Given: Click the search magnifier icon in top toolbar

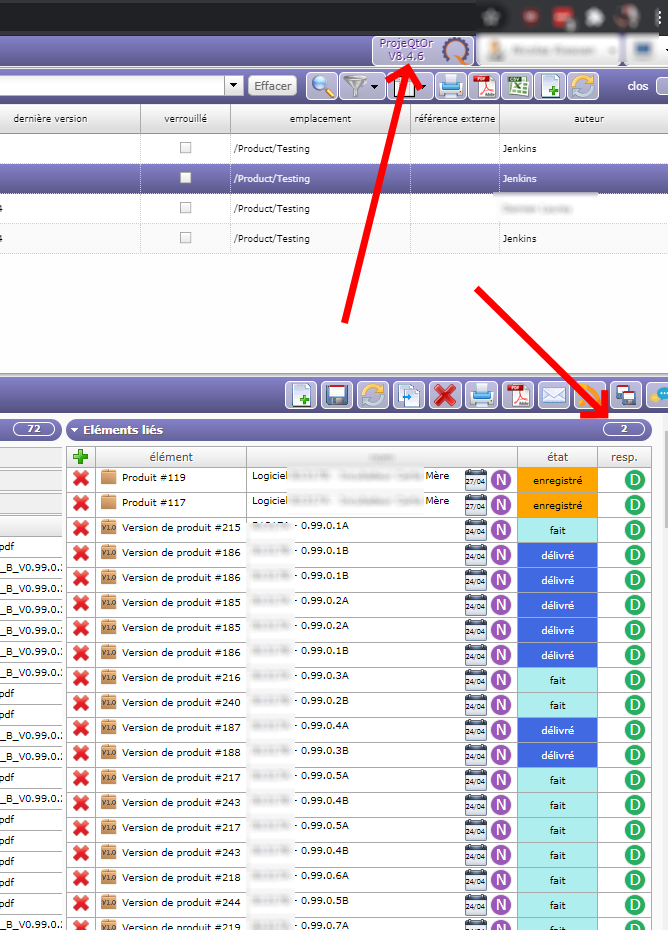Looking at the screenshot, I should (321, 87).
